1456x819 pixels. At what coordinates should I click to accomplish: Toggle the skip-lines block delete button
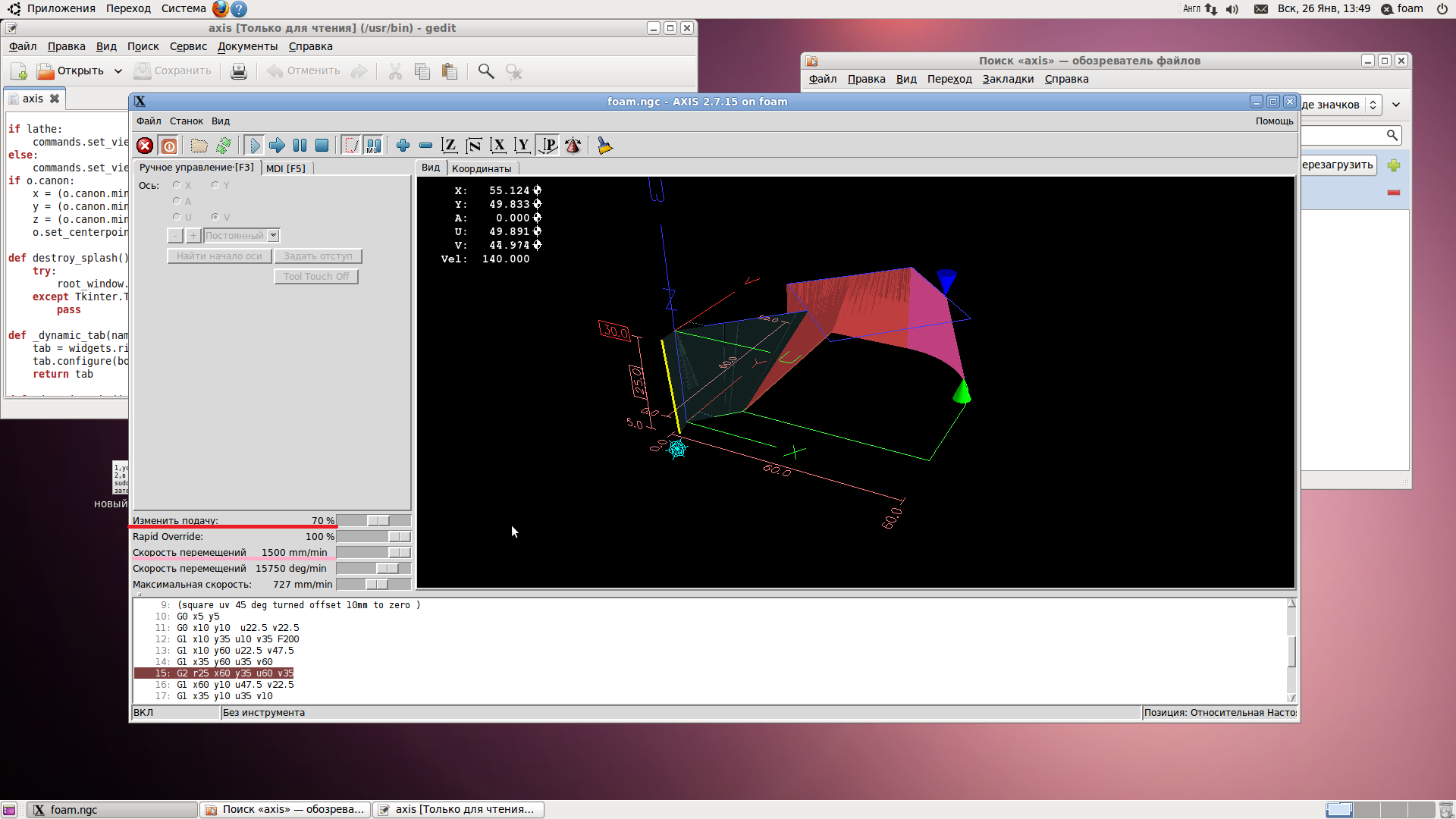[x=351, y=146]
